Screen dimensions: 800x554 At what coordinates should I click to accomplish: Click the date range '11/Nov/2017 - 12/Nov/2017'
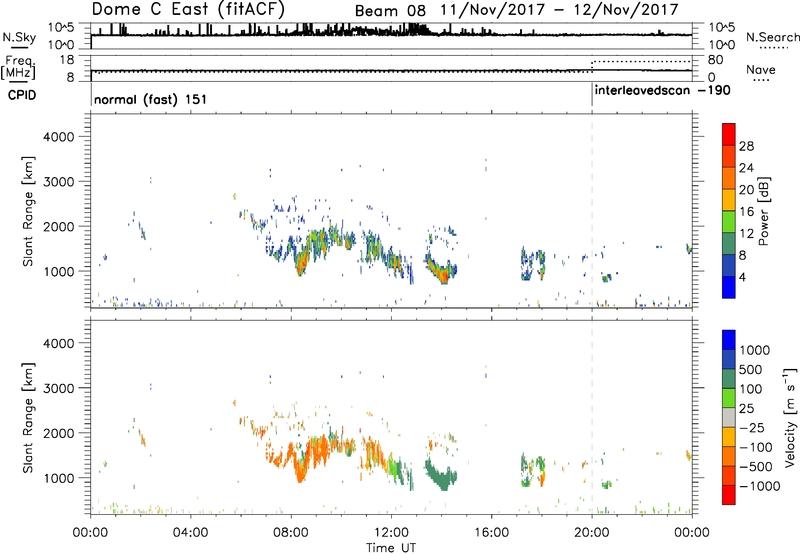point(560,10)
